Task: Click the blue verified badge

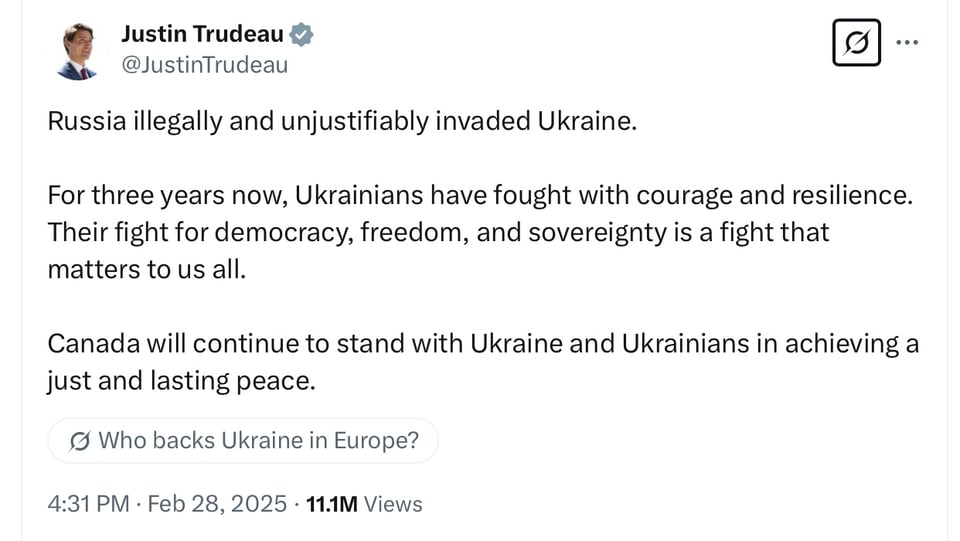Action: [x=301, y=36]
